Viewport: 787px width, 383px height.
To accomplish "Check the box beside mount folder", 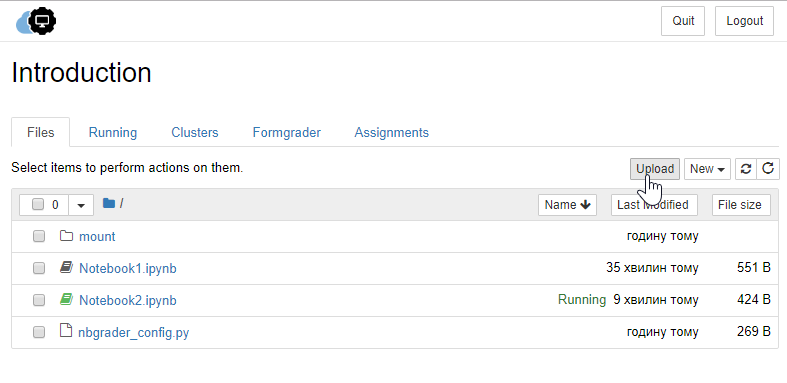I will pos(39,236).
